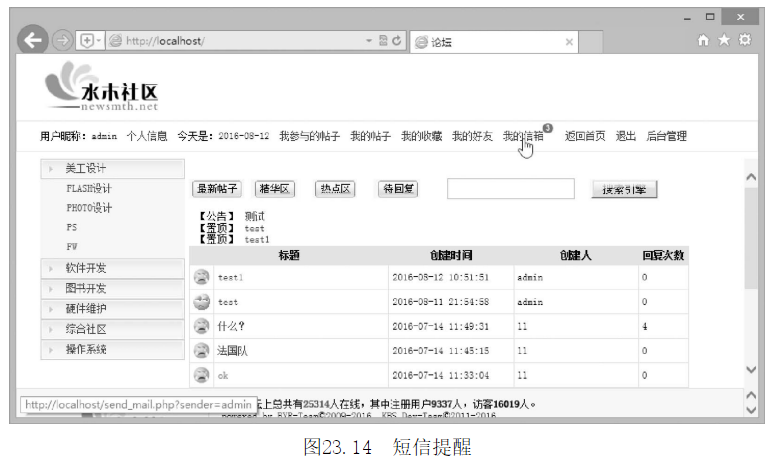
Task: Expand the 软件开发 category
Action: pyautogui.click(x=112, y=268)
